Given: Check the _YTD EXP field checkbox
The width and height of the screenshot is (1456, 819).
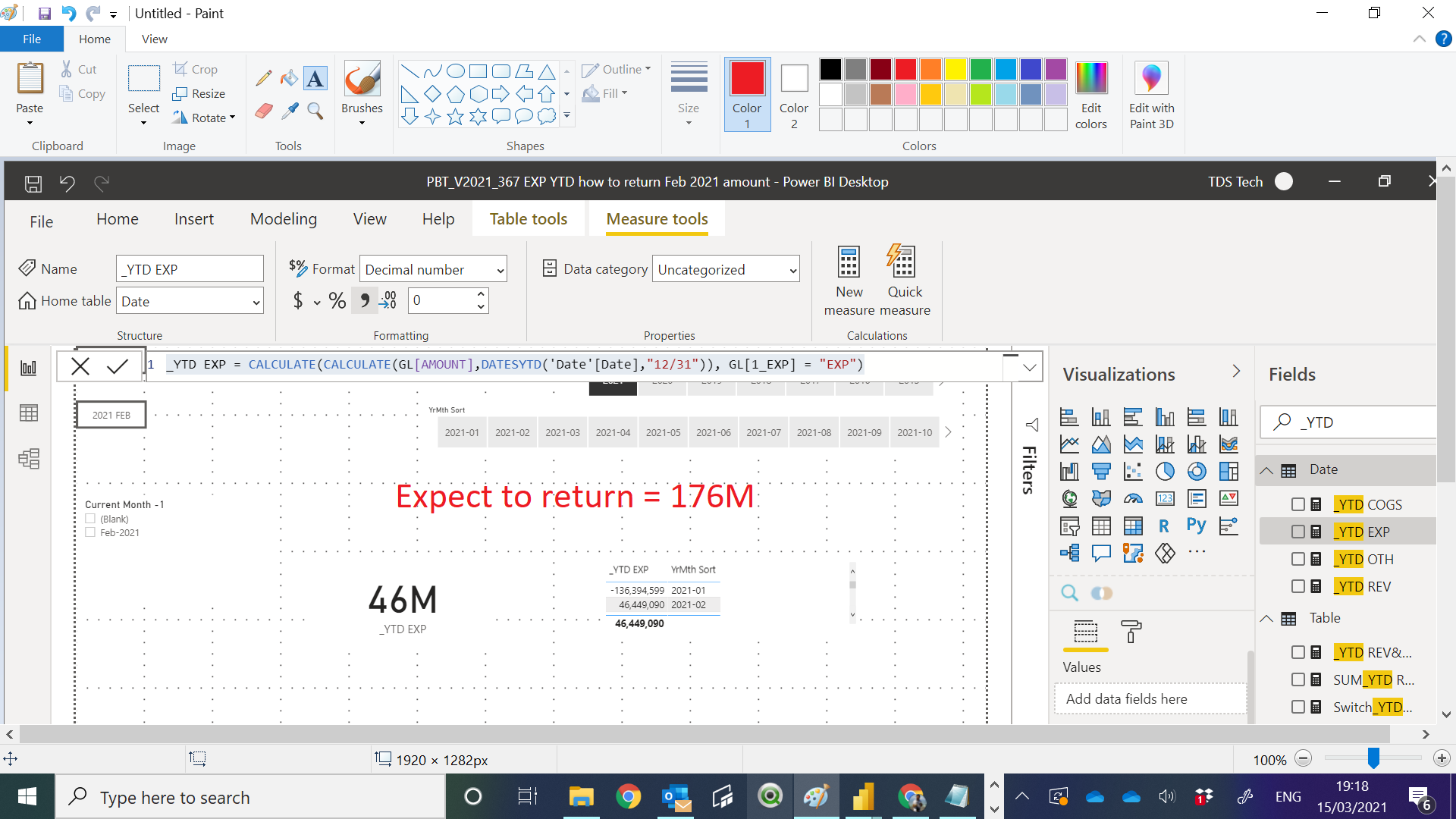Looking at the screenshot, I should (1298, 532).
